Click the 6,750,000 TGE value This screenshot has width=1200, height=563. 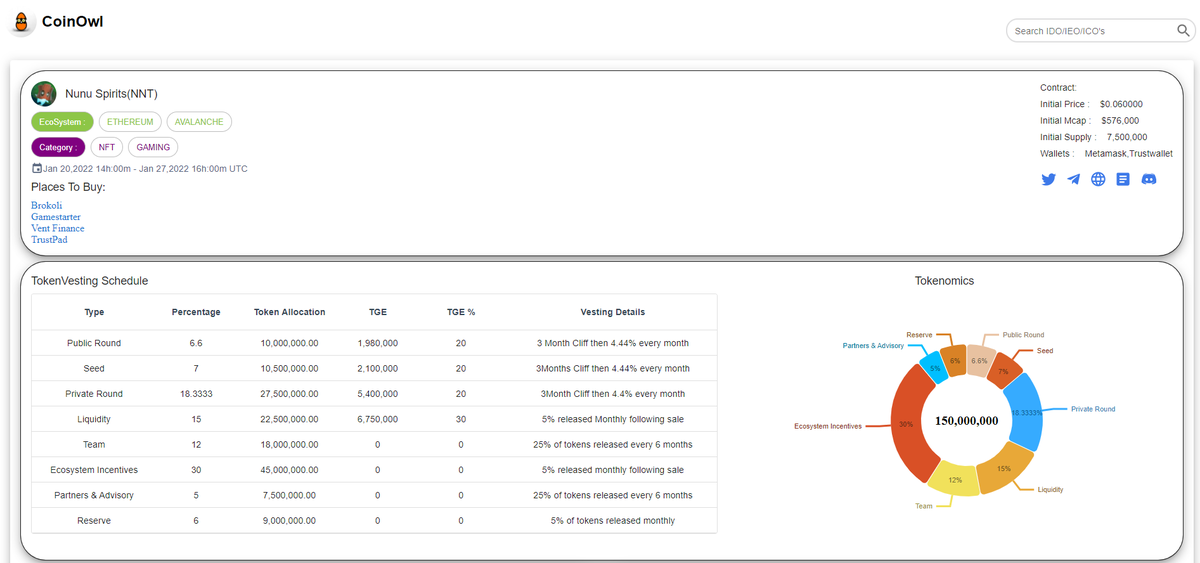(x=378, y=419)
